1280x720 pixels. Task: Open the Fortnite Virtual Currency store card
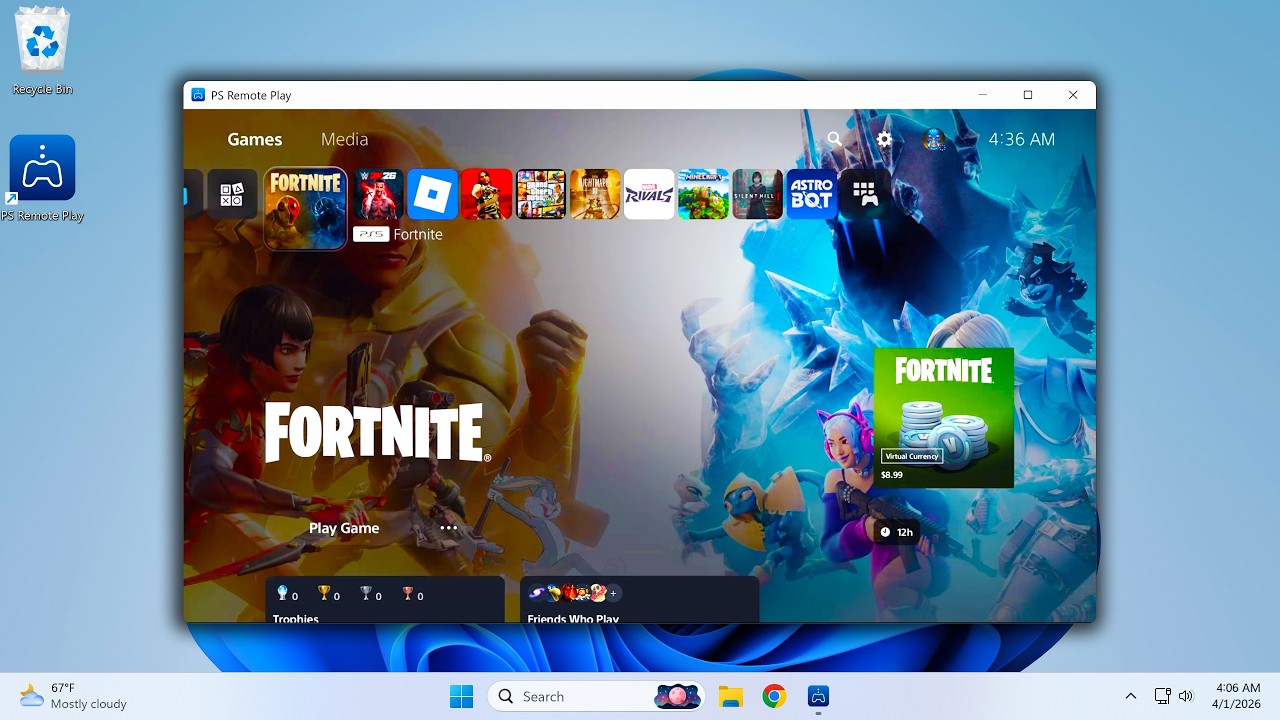944,418
